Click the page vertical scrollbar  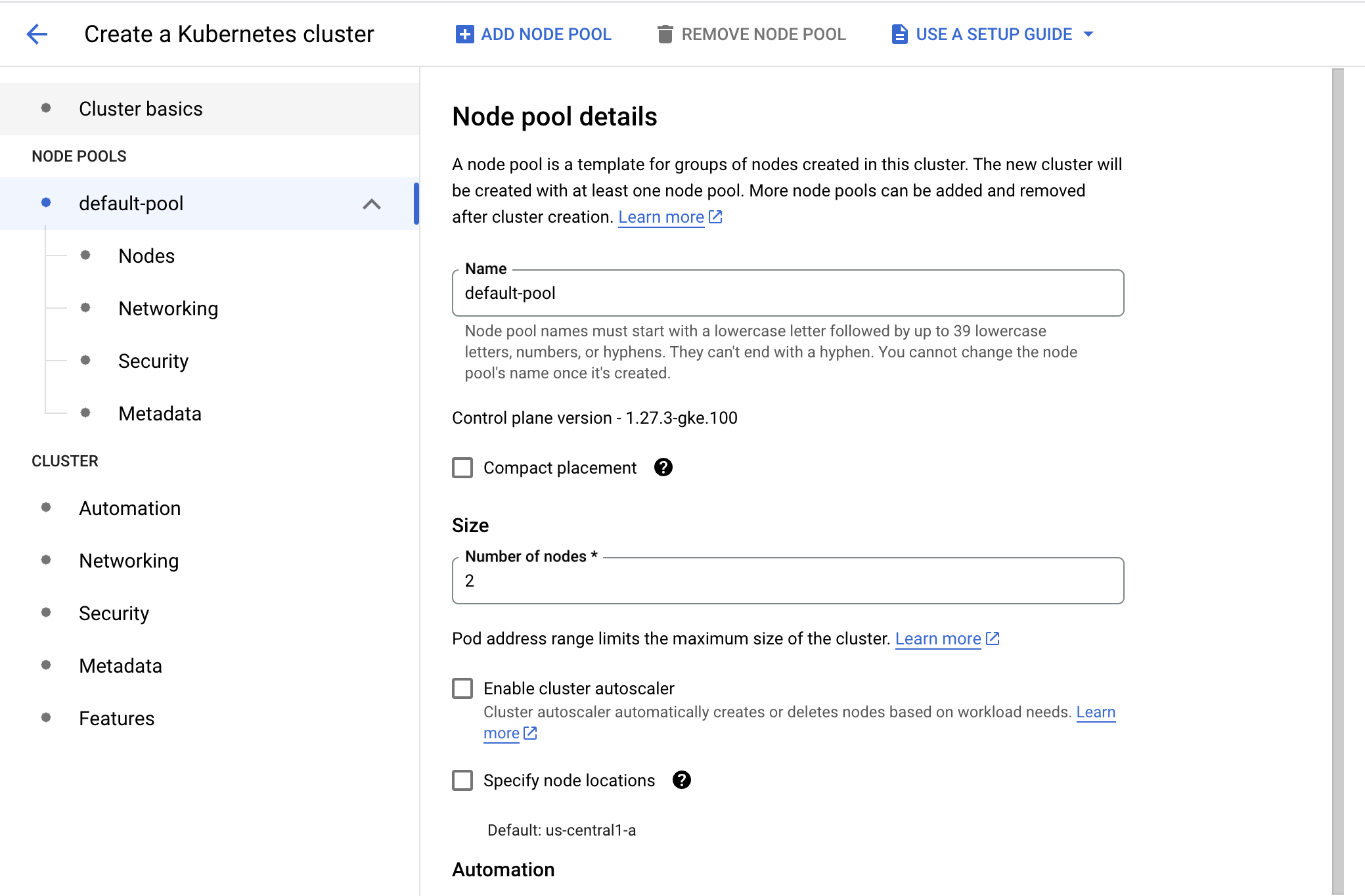click(1338, 481)
